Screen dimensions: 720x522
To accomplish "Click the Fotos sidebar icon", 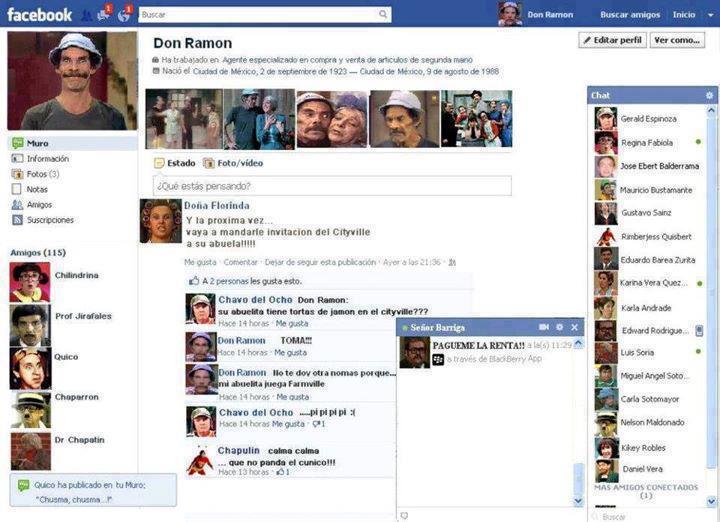I will pos(17,174).
